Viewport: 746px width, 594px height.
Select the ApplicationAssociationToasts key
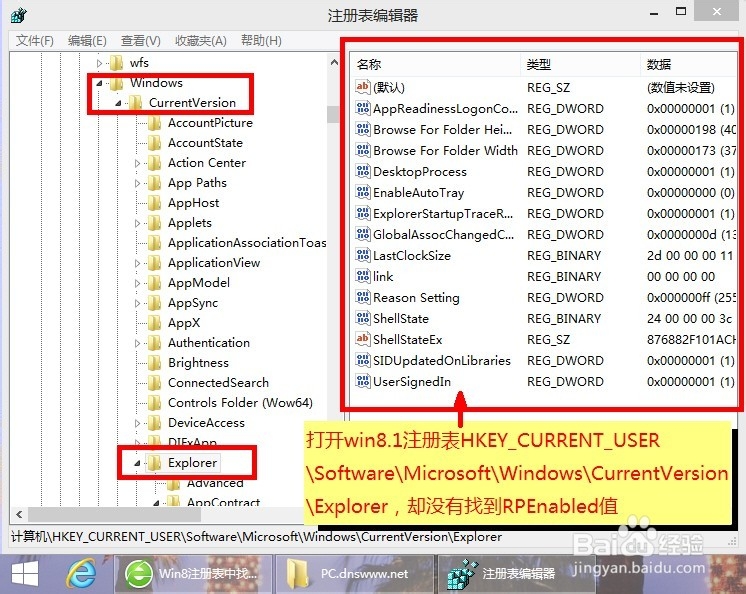247,243
